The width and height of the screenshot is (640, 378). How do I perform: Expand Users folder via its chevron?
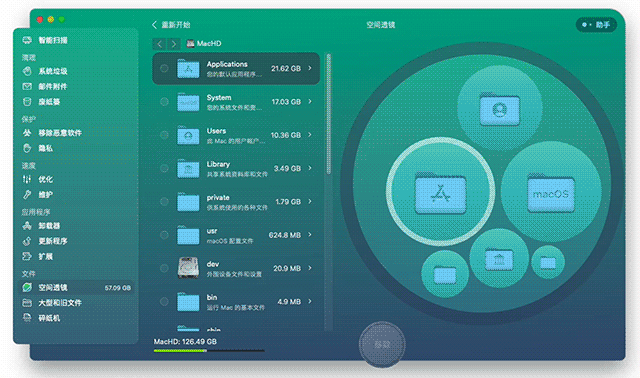(310, 135)
